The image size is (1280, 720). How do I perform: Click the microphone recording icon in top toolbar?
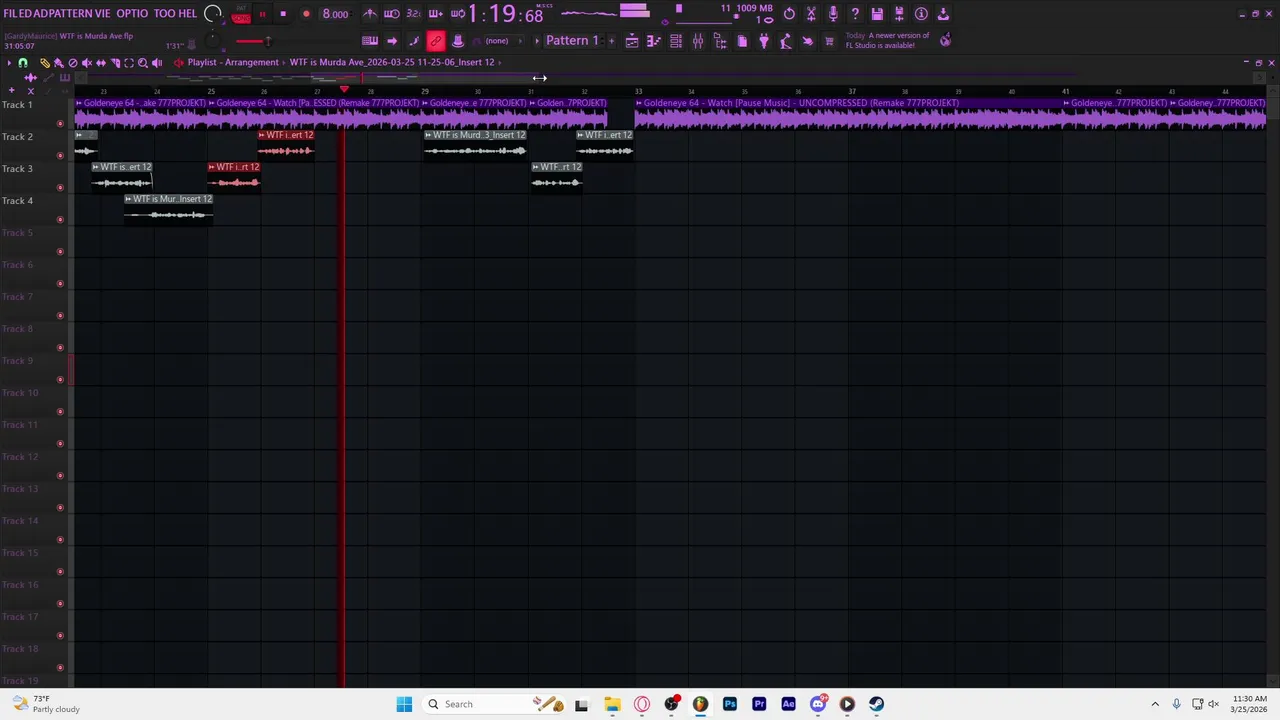coord(833,14)
